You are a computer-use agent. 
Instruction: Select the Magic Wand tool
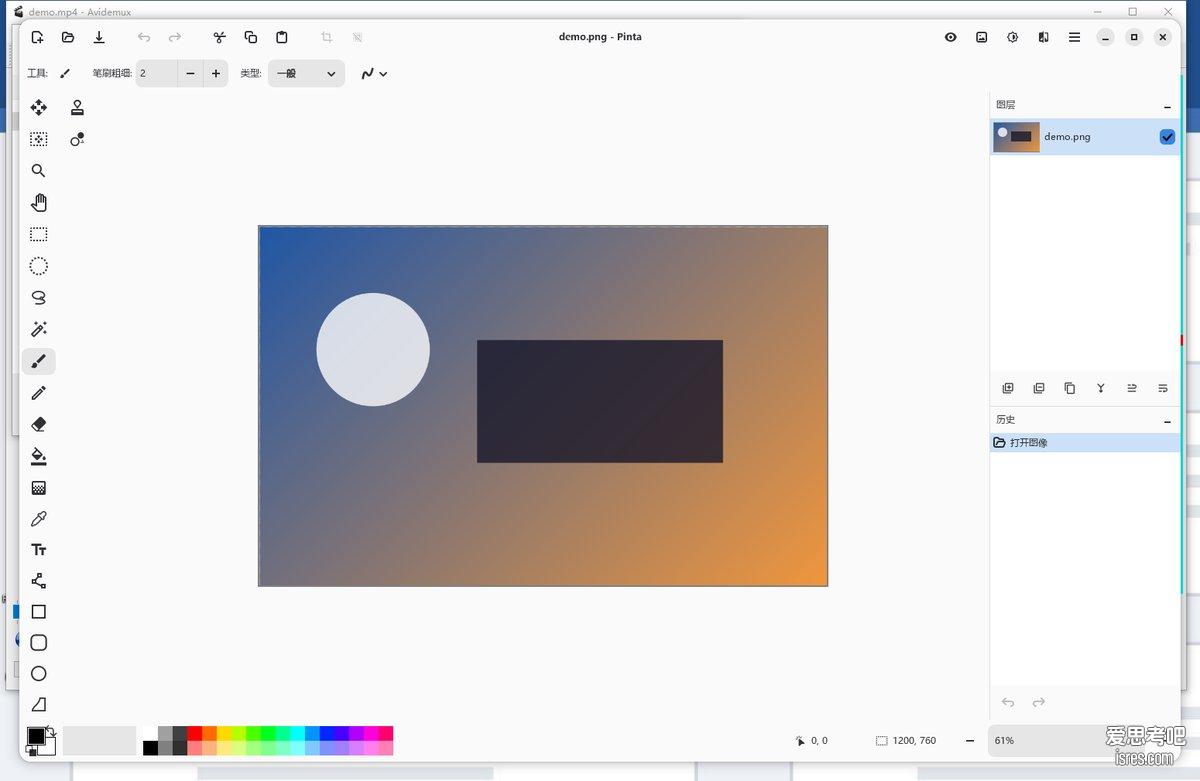click(x=39, y=330)
